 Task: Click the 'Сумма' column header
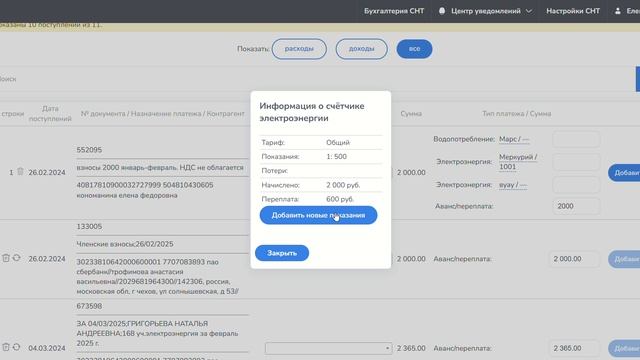(411, 113)
